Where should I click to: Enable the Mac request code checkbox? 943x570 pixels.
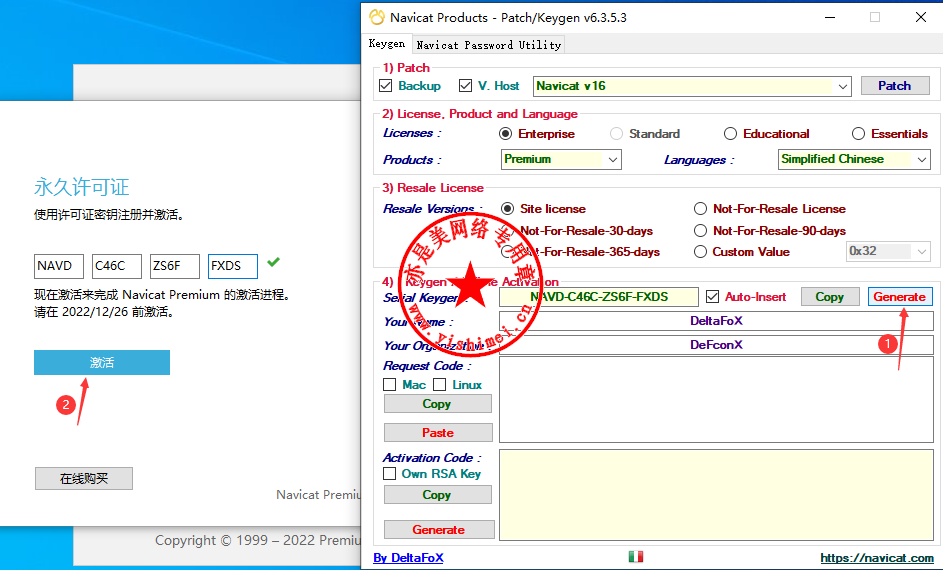point(390,384)
